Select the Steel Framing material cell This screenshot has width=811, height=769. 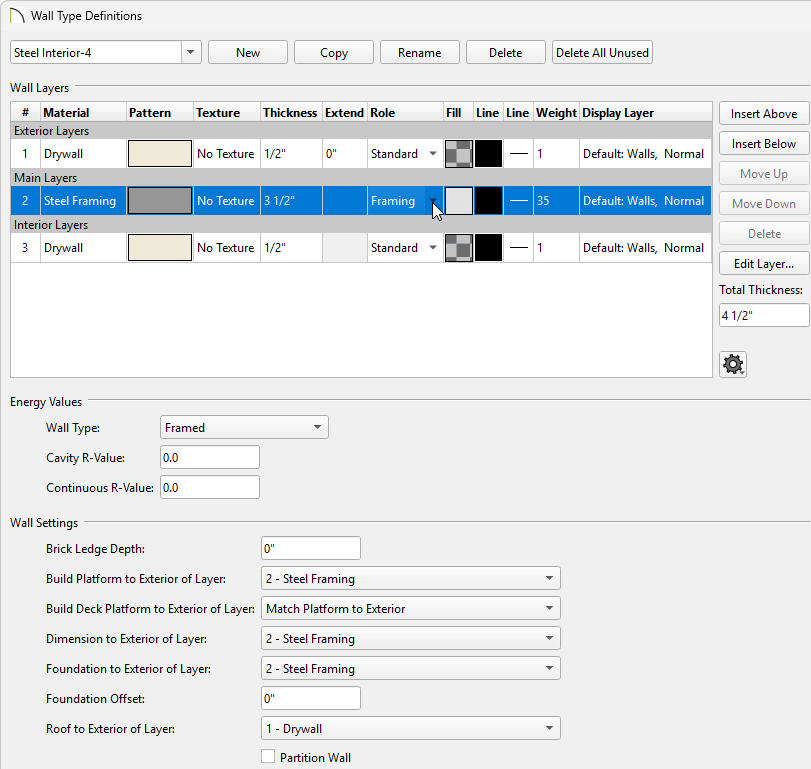[x=83, y=201]
